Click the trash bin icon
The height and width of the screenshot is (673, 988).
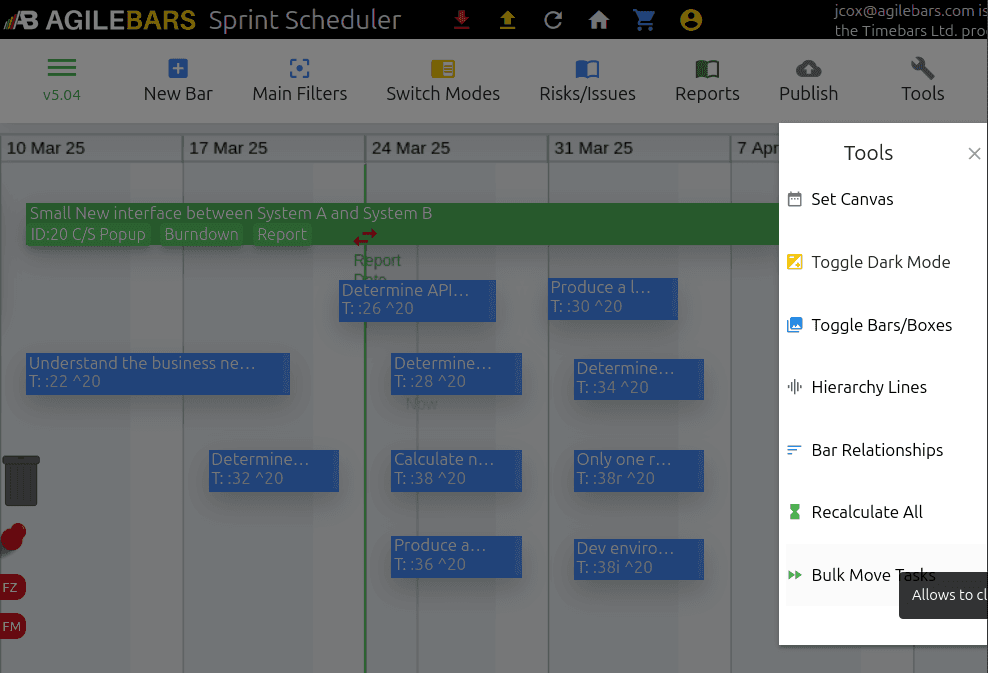(21, 480)
